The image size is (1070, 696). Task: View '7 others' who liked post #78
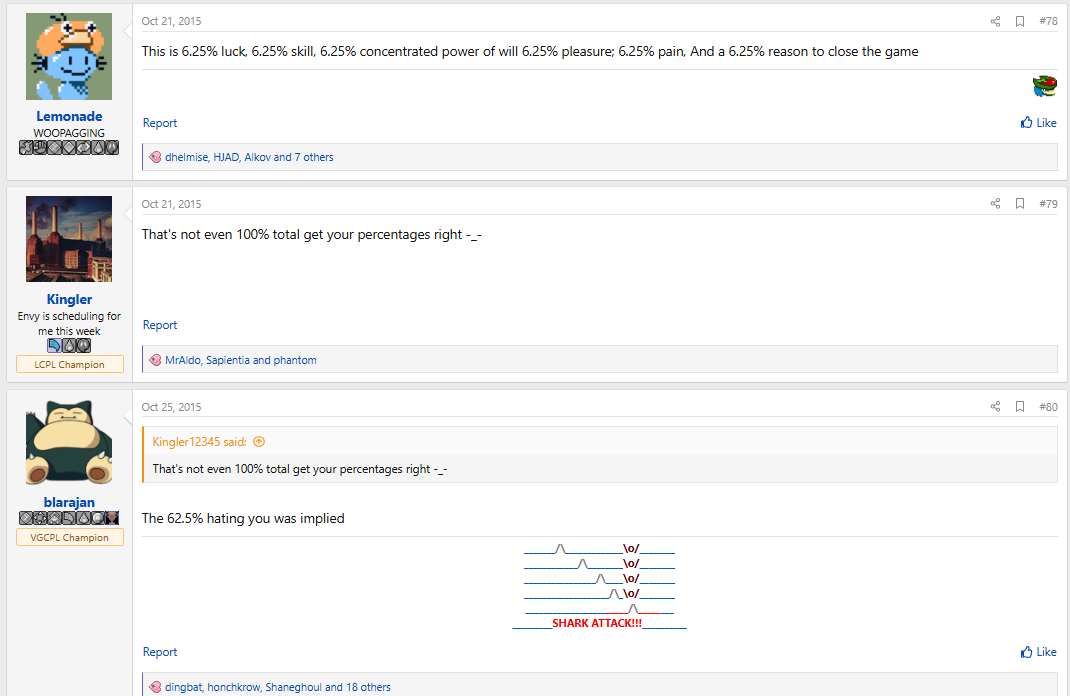[313, 157]
